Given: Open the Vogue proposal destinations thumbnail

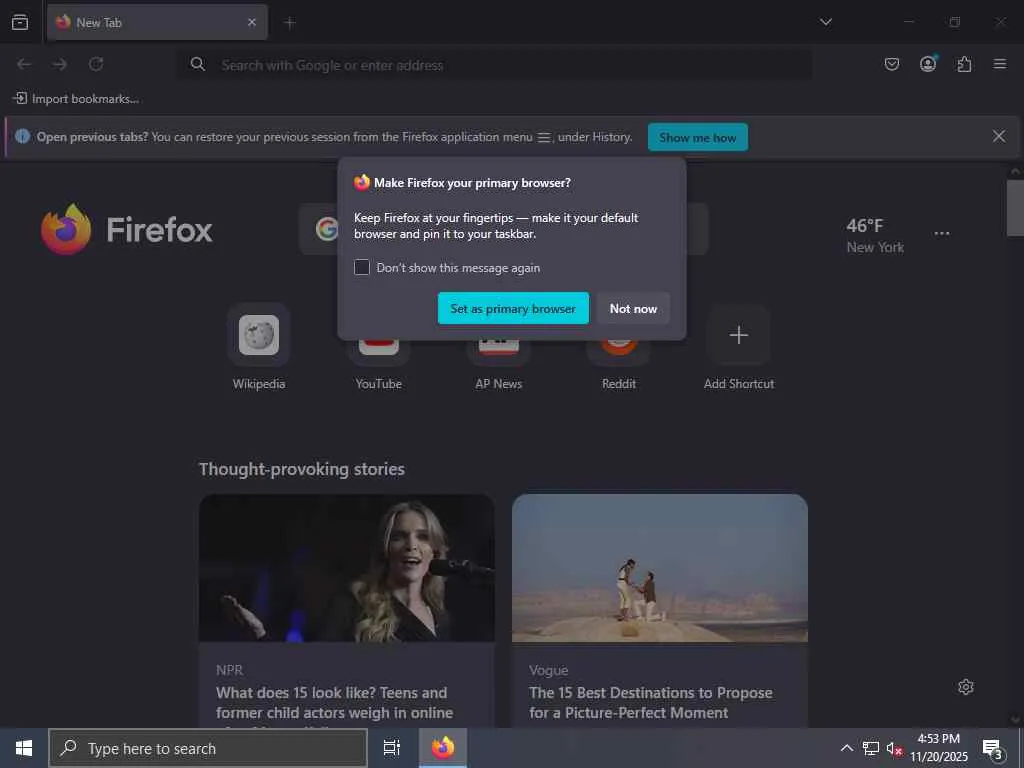Looking at the screenshot, I should click(x=660, y=568).
